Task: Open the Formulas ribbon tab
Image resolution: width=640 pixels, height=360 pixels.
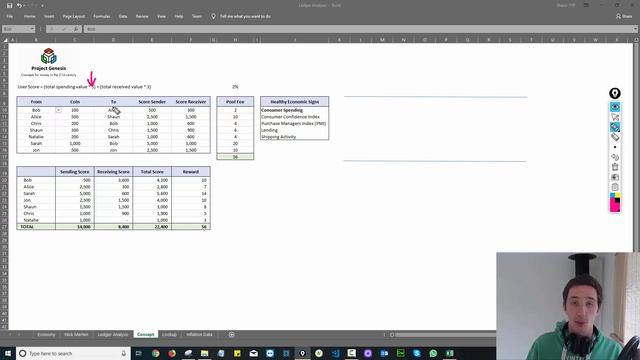Action: point(102,16)
